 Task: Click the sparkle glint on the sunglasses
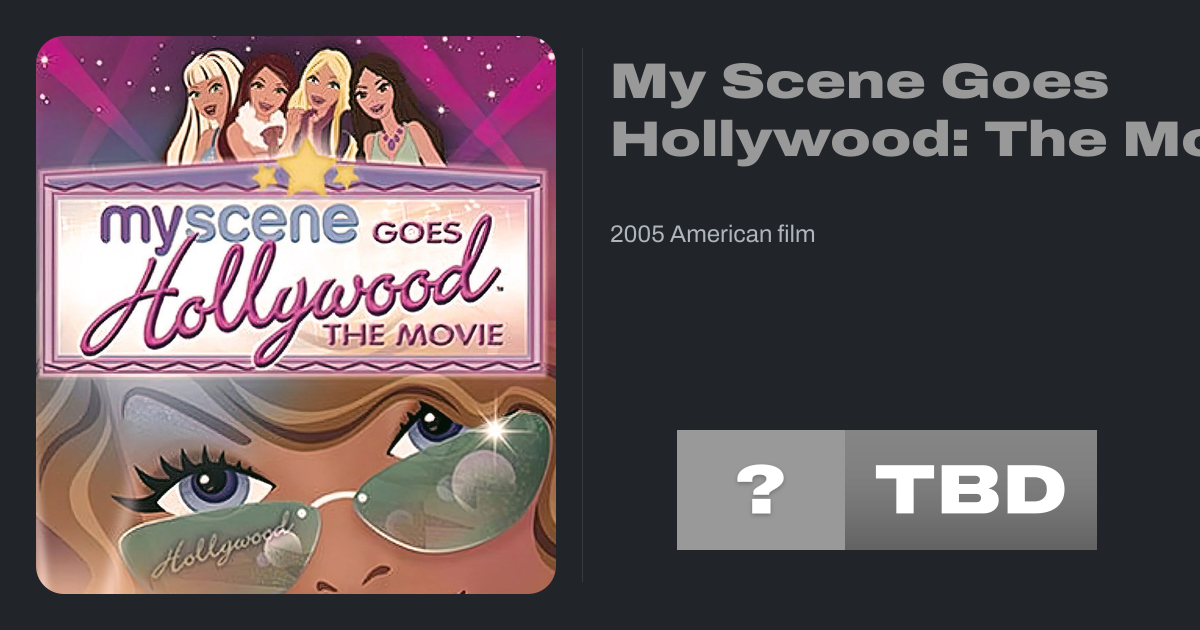pyautogui.click(x=495, y=430)
